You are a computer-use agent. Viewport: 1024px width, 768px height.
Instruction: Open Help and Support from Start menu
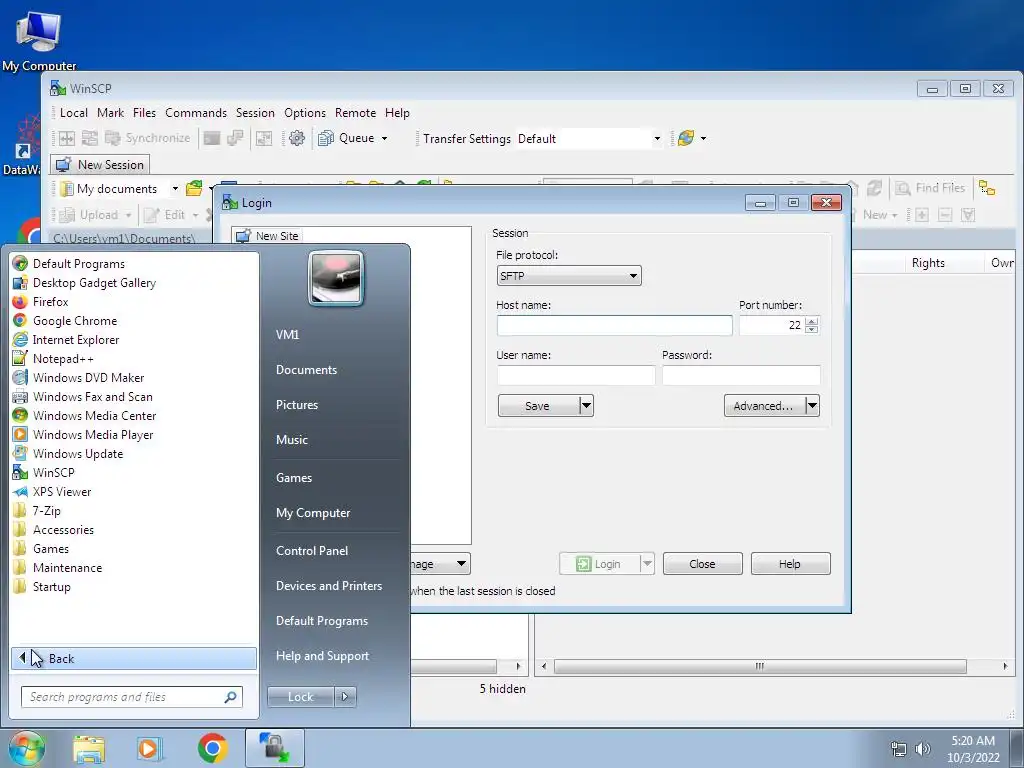pos(323,656)
